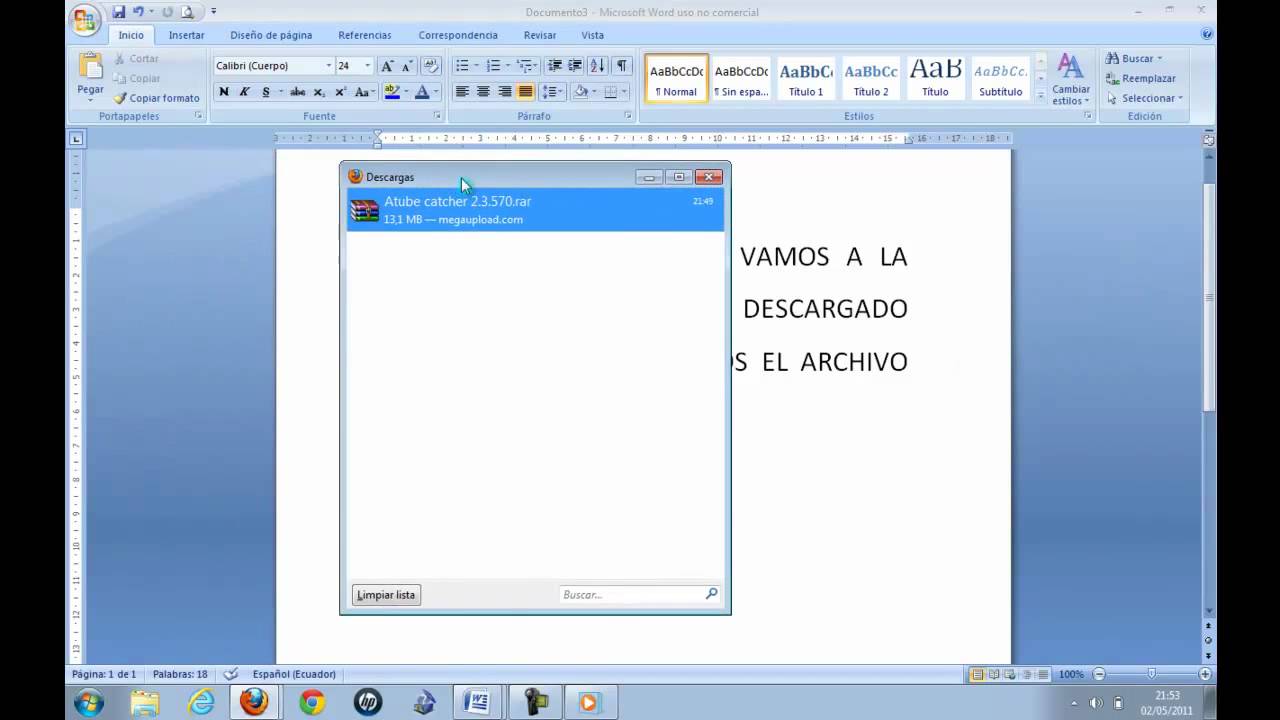Apply the Título 1 style

[806, 78]
